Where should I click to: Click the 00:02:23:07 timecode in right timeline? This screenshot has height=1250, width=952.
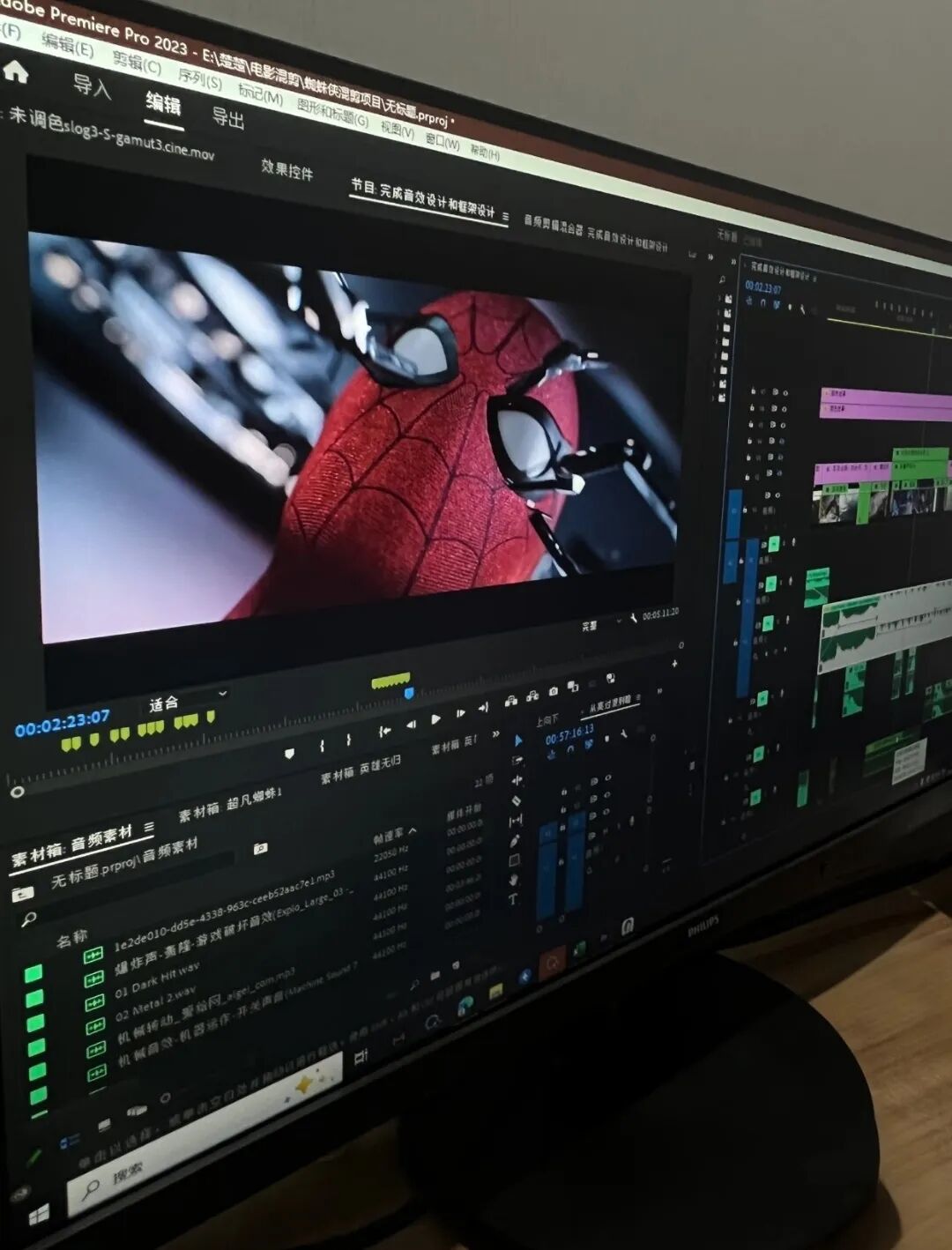pos(763,287)
